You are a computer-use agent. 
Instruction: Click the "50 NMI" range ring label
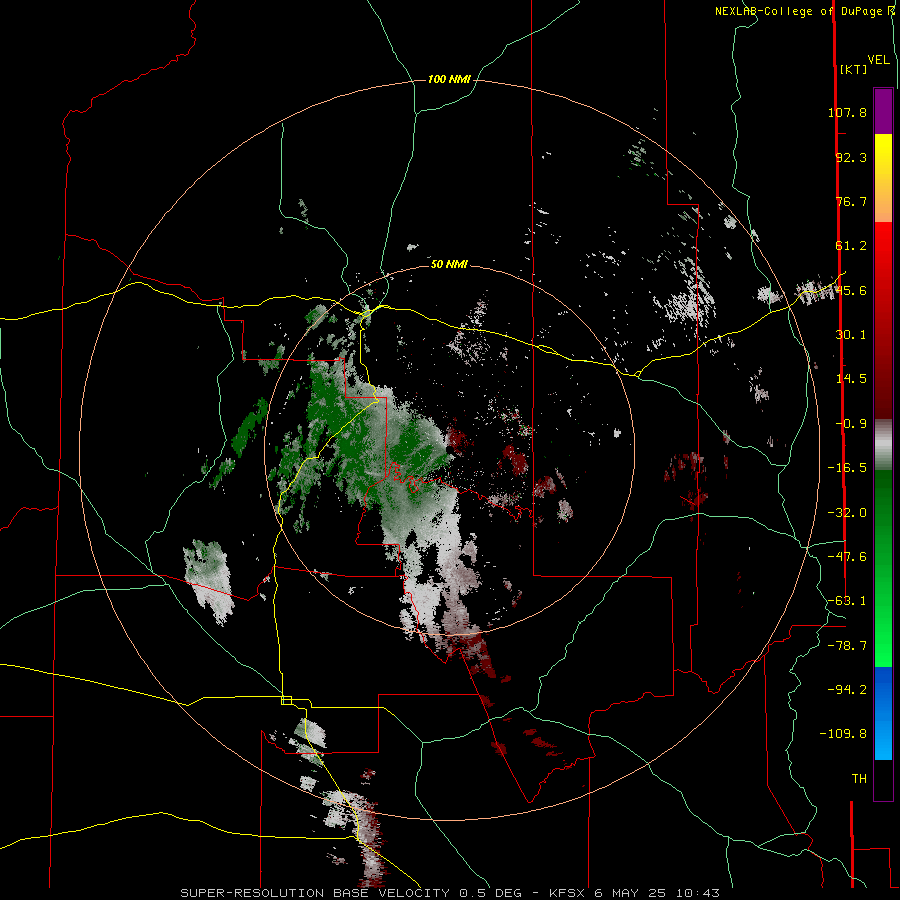[x=449, y=265]
